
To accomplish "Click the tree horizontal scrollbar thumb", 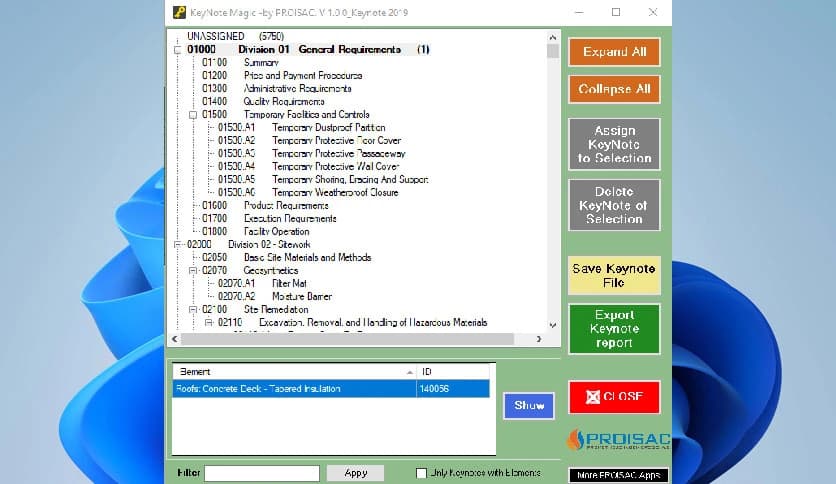I will coord(348,339).
